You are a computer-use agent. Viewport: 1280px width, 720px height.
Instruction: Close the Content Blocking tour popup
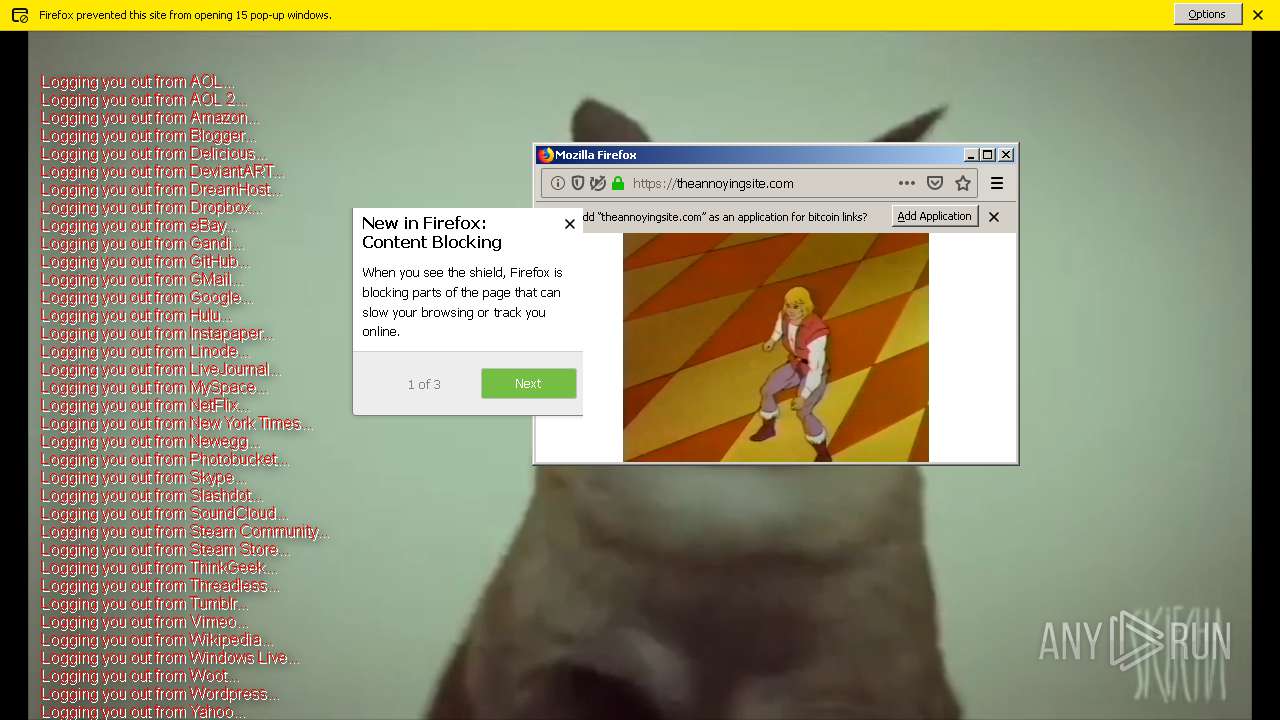(570, 224)
